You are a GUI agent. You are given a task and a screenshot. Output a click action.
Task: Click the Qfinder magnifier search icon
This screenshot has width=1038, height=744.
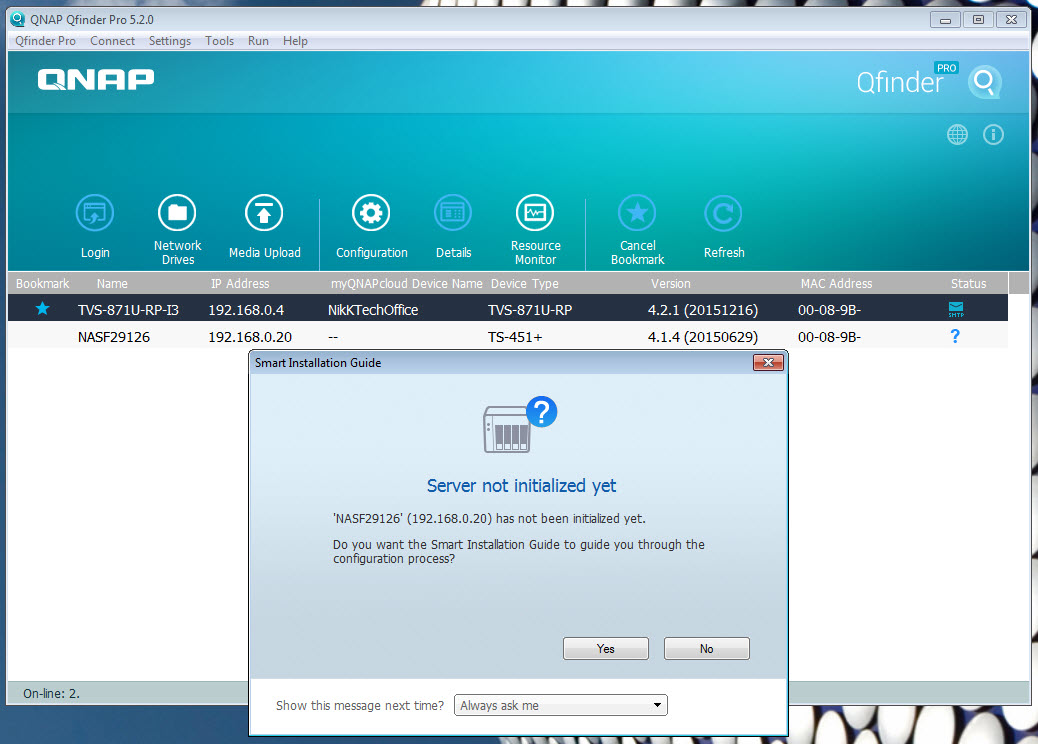point(984,82)
